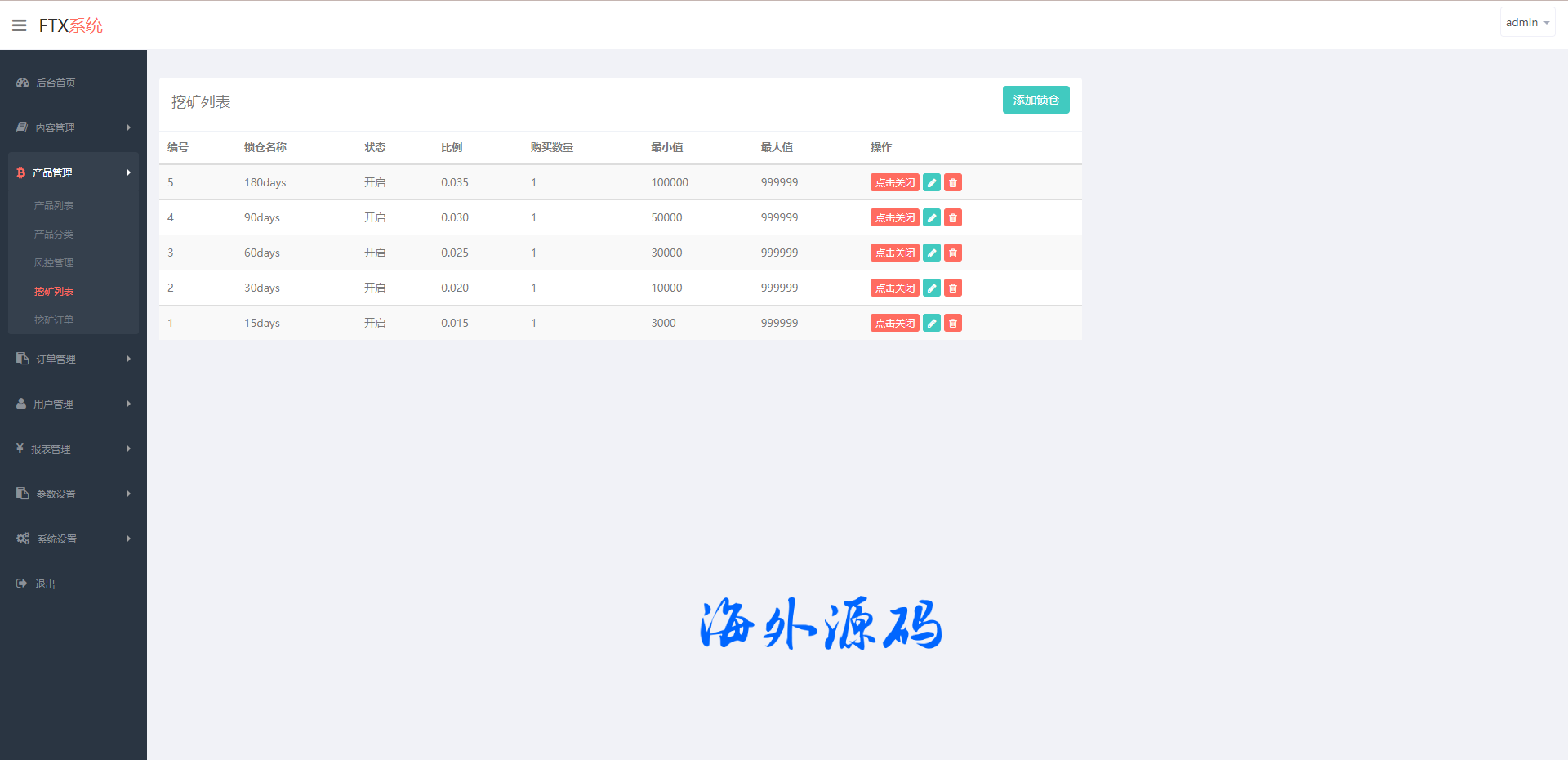This screenshot has width=1568, height=760.
Task: Open the admin user dropdown
Action: [1526, 23]
